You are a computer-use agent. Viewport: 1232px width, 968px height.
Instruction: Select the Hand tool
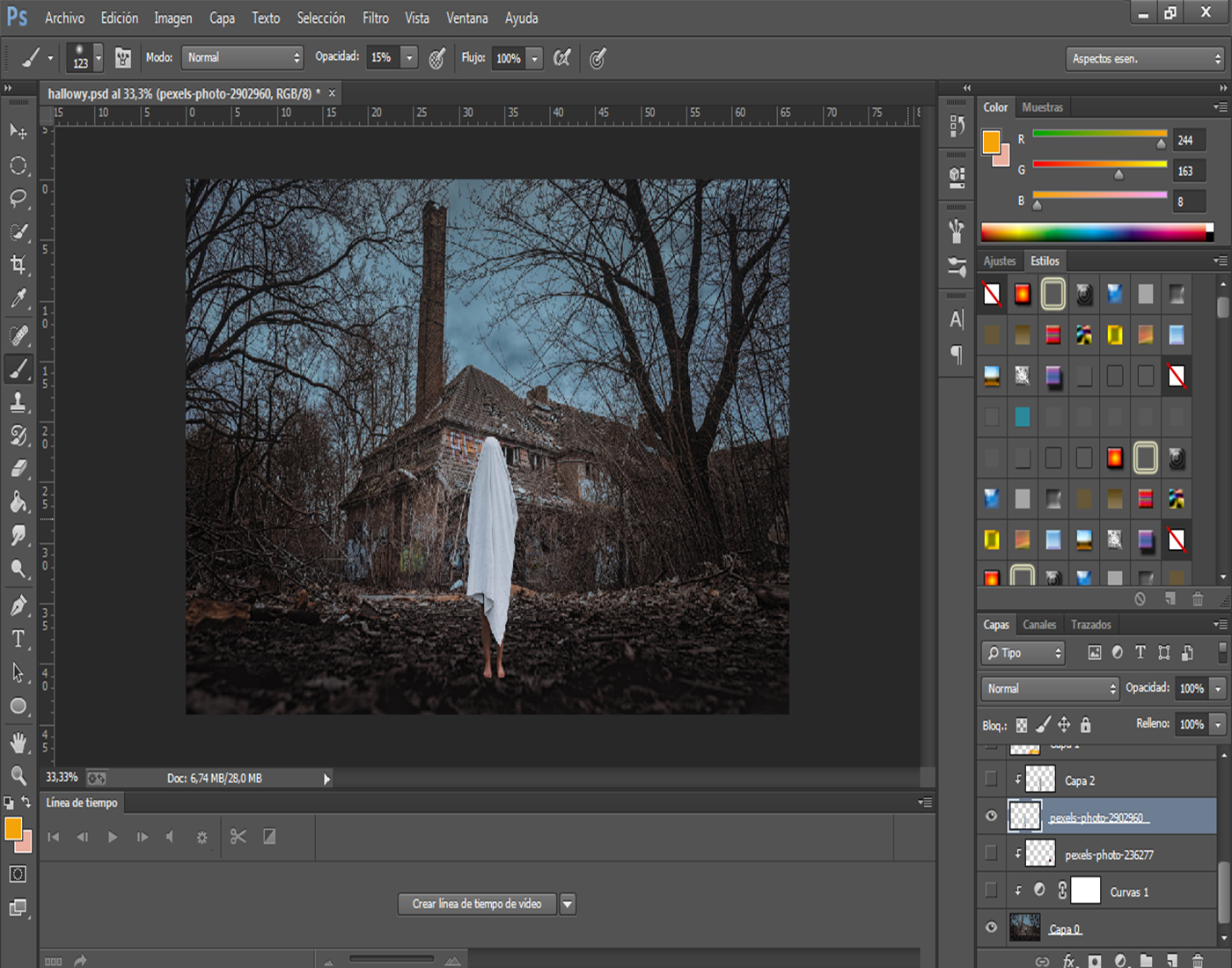pos(18,742)
